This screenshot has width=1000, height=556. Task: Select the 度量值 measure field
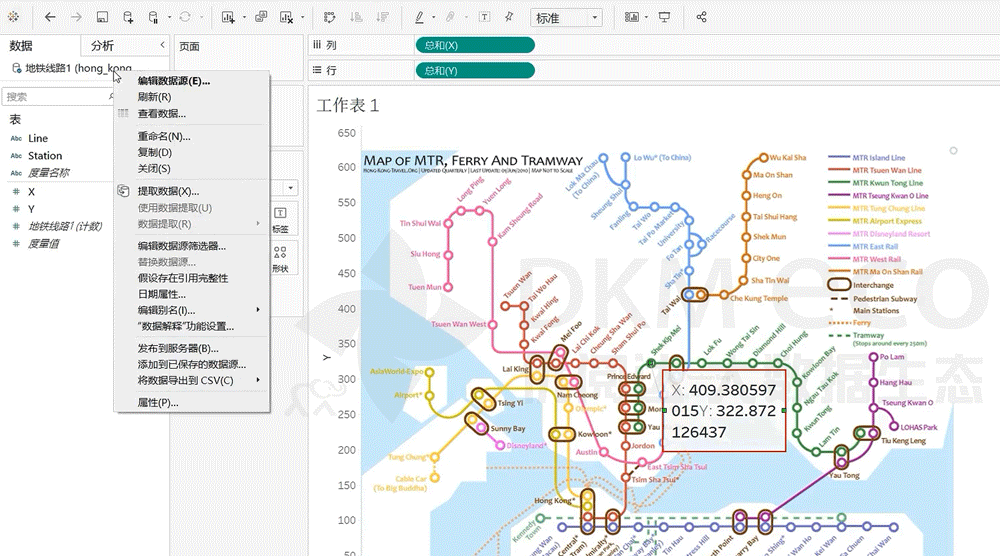click(x=43, y=244)
